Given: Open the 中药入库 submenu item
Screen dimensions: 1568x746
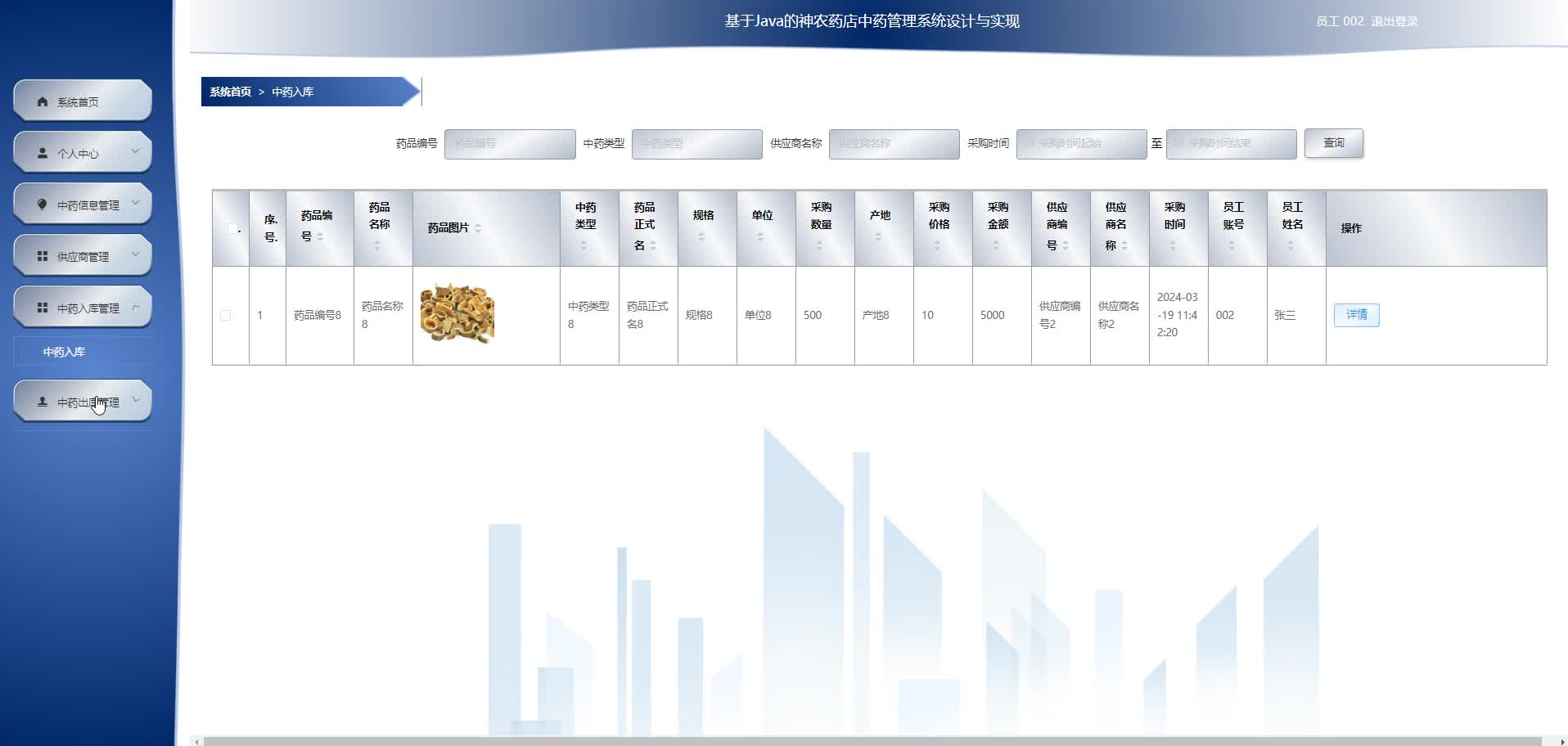Looking at the screenshot, I should [x=82, y=352].
